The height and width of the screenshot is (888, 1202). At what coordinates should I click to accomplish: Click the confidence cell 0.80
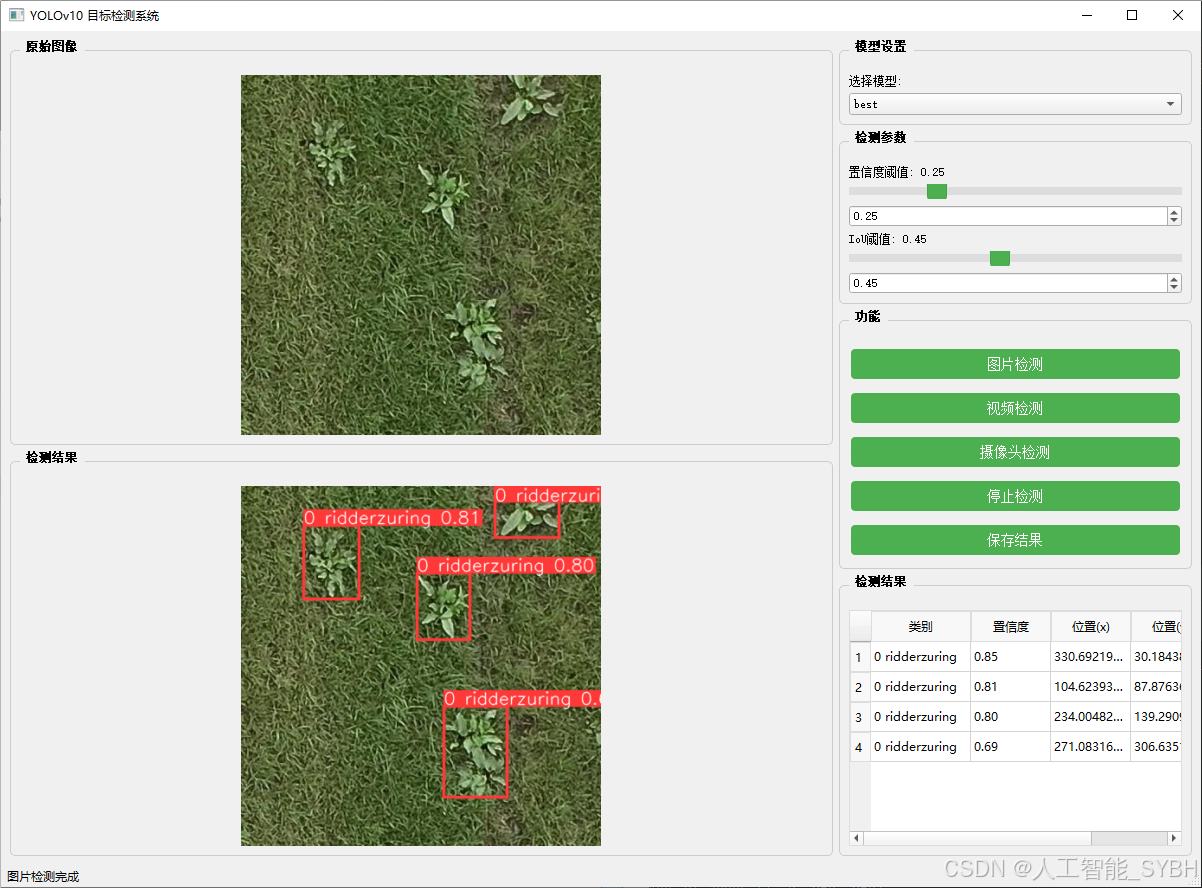pyautogui.click(x=1010, y=717)
